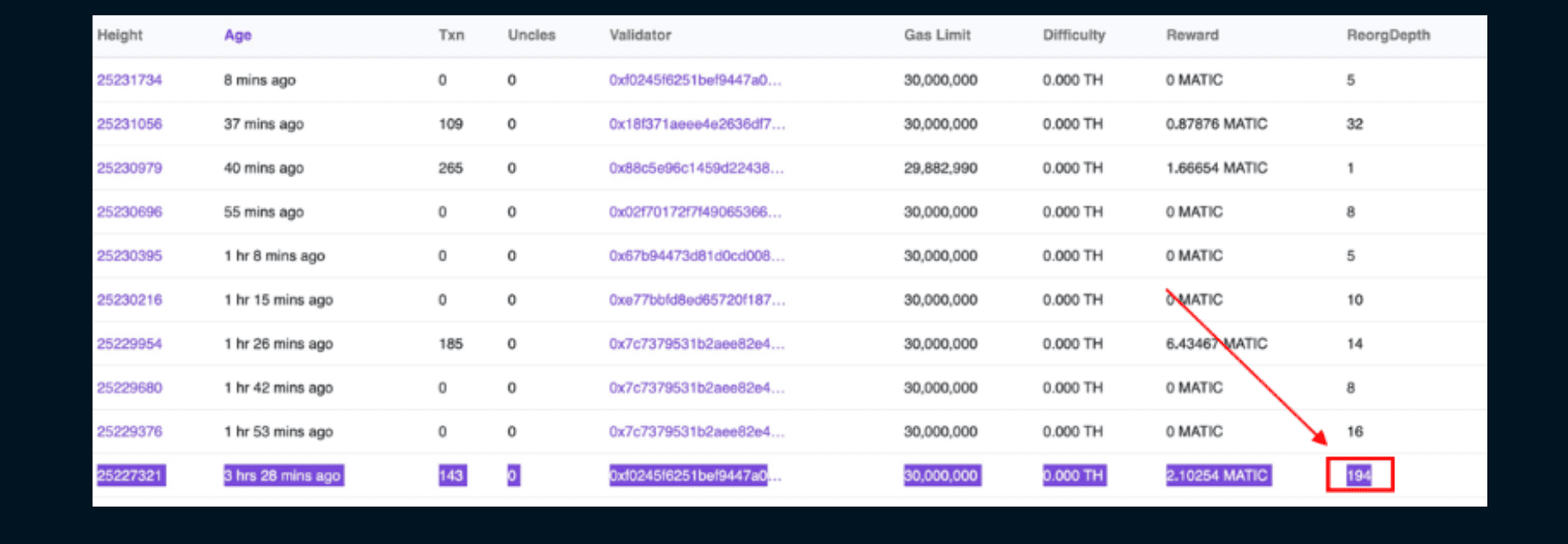Select the '1 hr 15 mins ago' age cell

278,299
